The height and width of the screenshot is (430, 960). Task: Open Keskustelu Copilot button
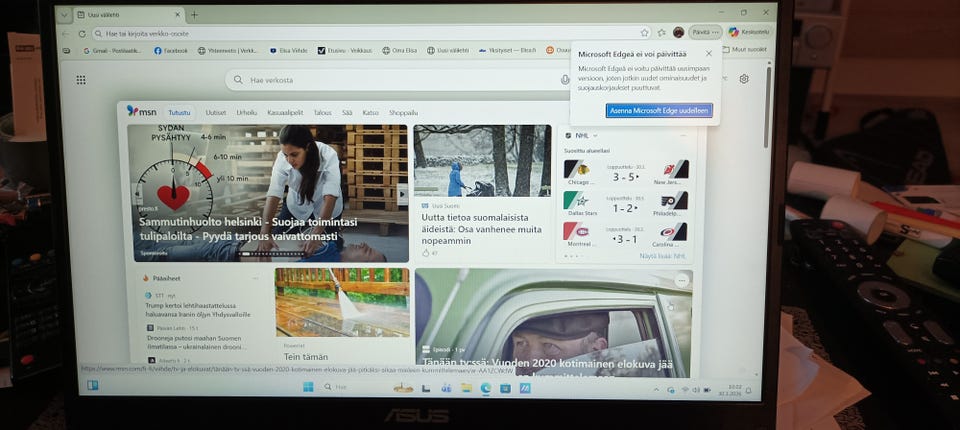click(749, 32)
